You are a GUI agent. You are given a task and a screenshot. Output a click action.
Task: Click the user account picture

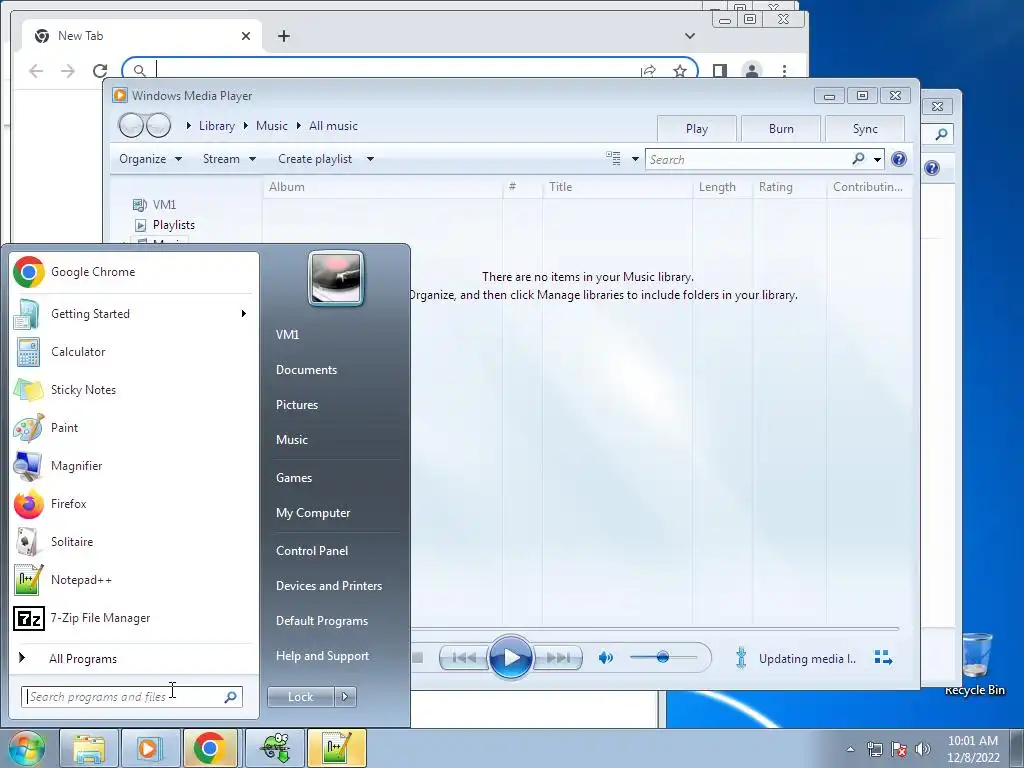click(336, 278)
